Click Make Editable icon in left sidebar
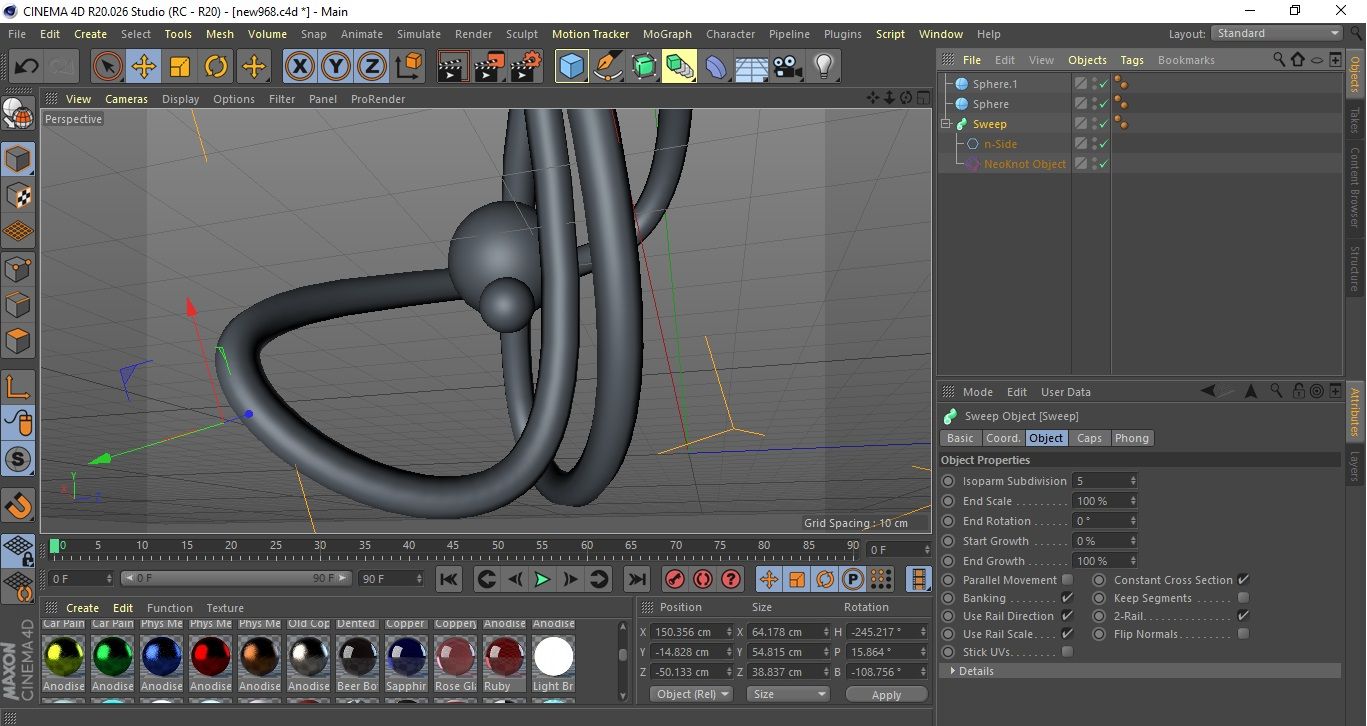The width and height of the screenshot is (1367, 726). 19,115
